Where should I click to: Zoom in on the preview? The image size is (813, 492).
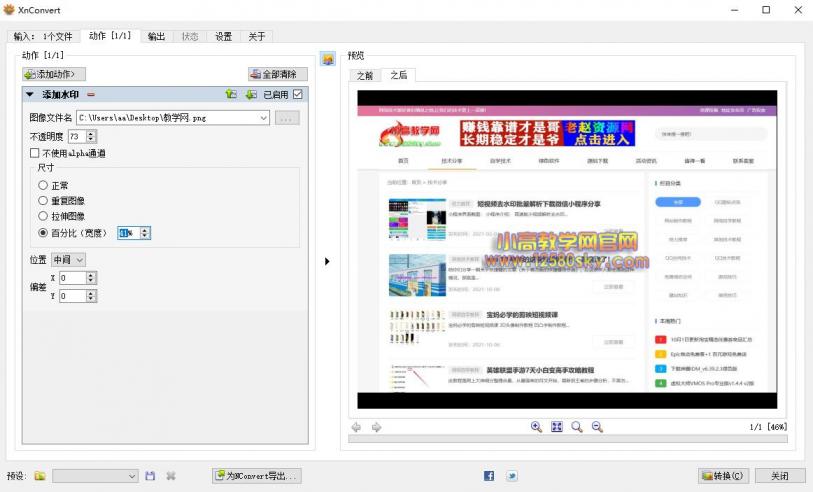pyautogui.click(x=536, y=427)
